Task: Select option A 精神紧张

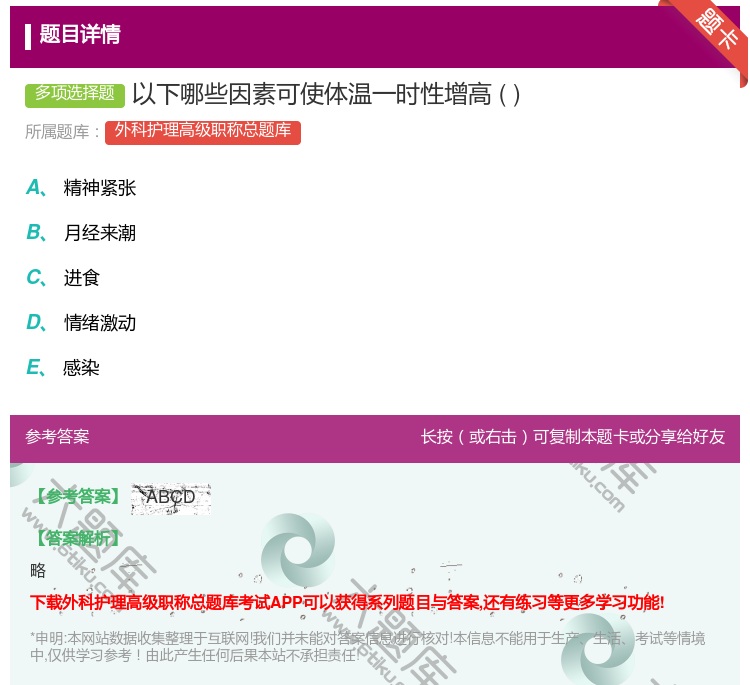Action: [99, 188]
